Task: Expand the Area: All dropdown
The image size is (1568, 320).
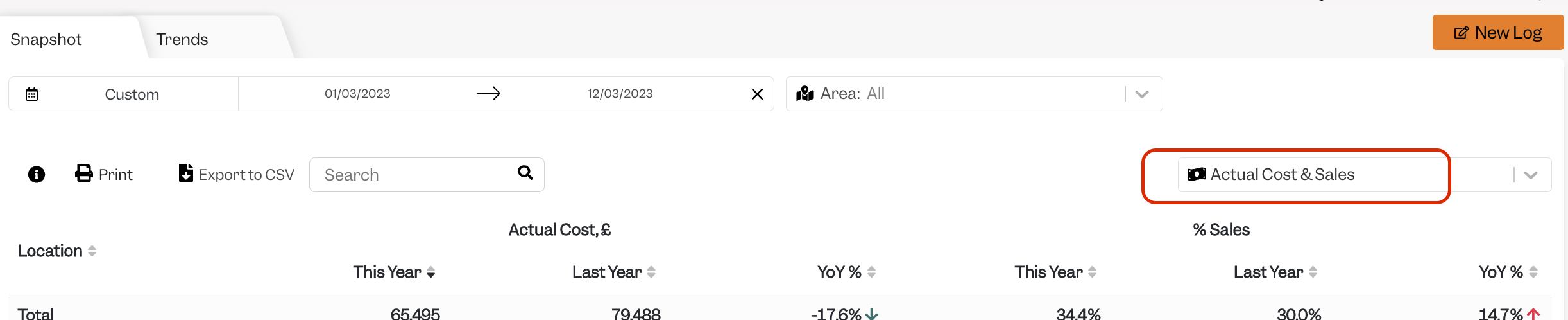Action: point(1141,94)
